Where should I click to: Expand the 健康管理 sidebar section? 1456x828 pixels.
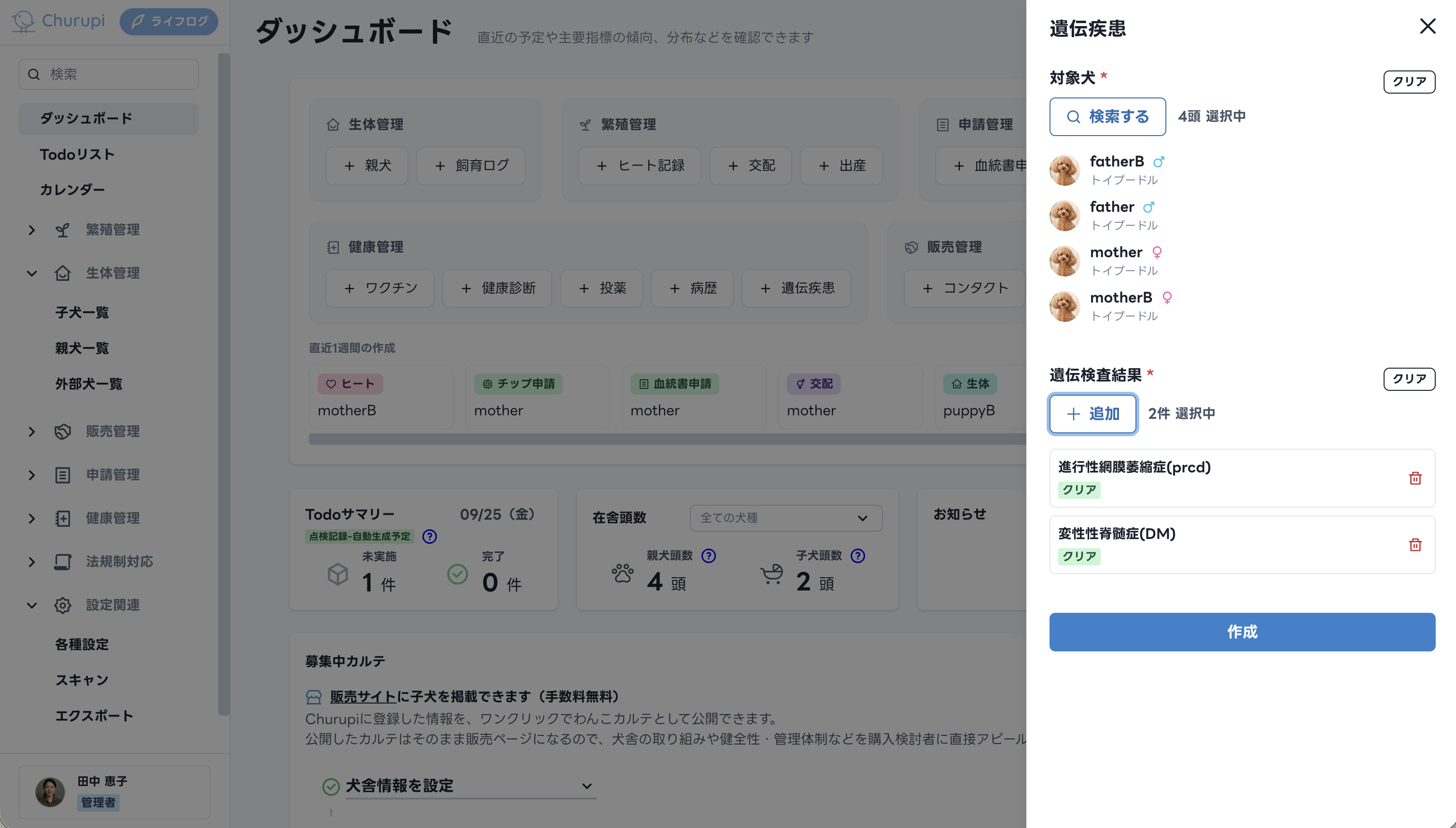point(32,518)
